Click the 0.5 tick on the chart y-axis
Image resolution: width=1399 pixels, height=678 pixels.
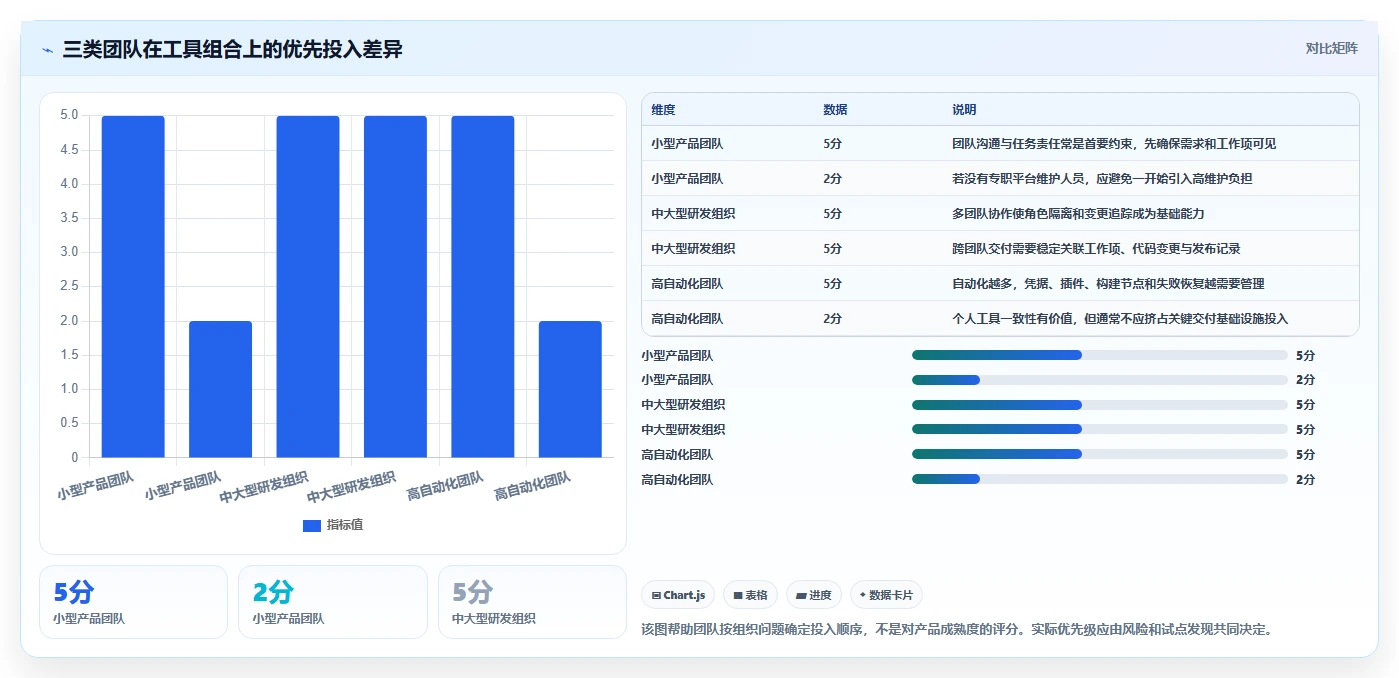(68, 423)
